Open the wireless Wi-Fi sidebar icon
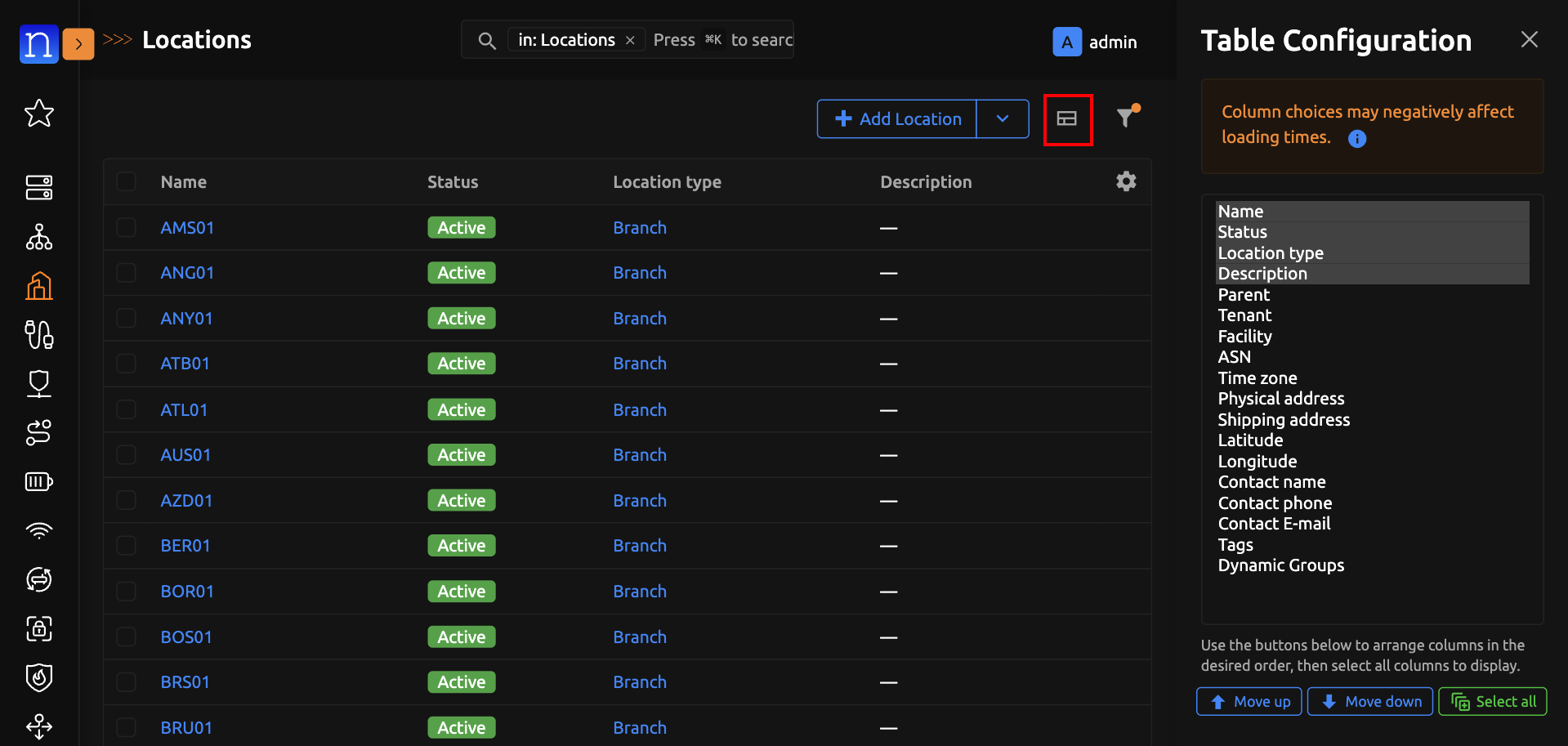 pyautogui.click(x=39, y=531)
